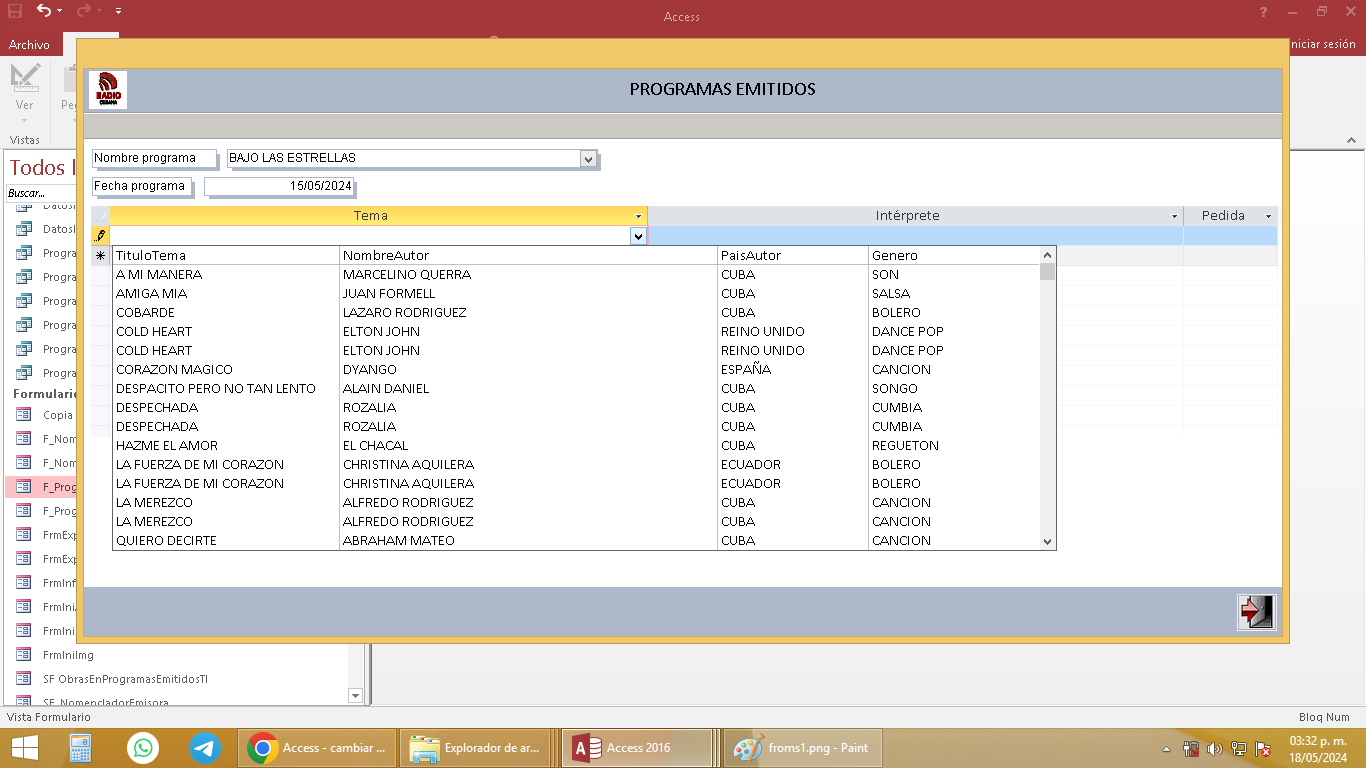Screen dimensions: 1366x768
Task: Select the new record asterisk row selector
Action: tap(100, 256)
